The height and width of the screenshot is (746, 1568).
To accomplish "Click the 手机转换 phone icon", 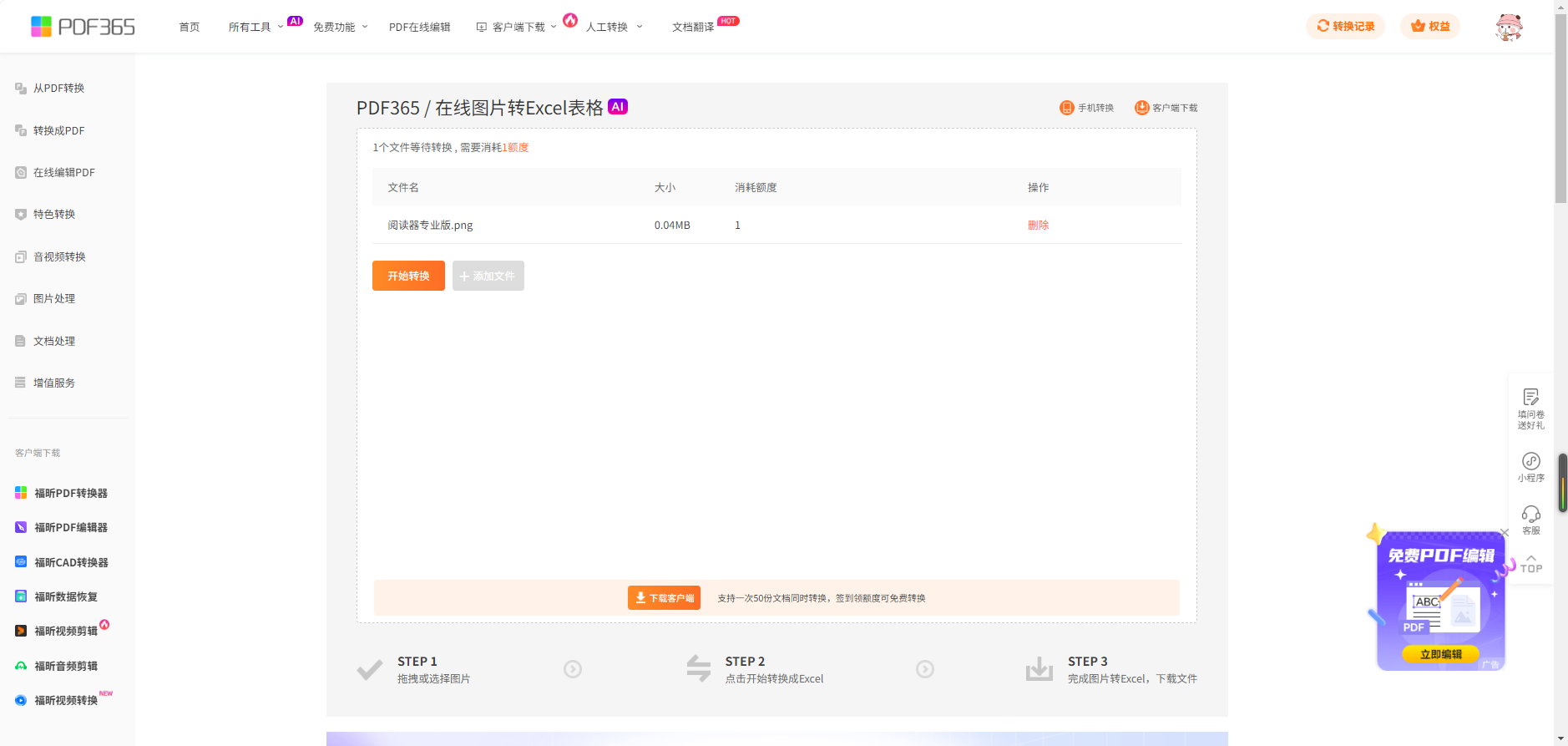I will pos(1067,108).
